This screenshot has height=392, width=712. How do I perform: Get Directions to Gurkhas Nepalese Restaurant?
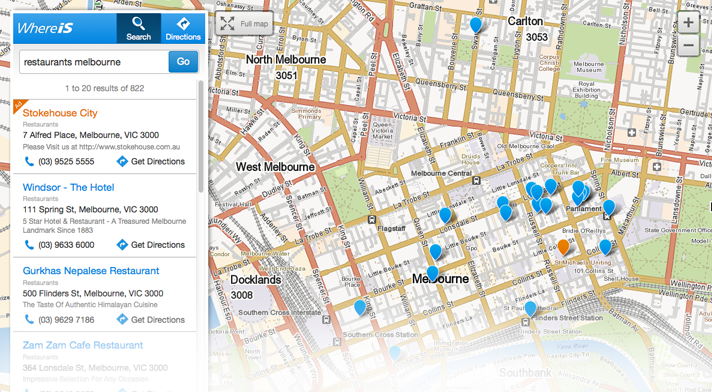[151, 320]
